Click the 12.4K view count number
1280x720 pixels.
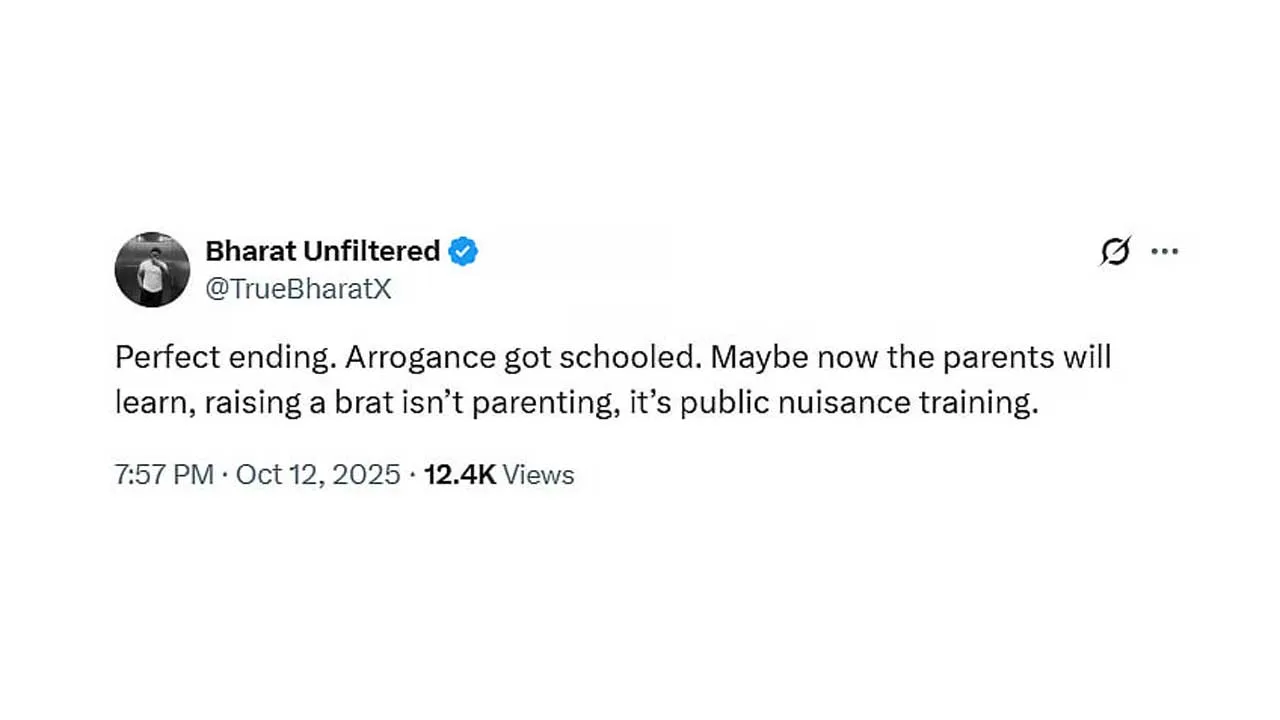pos(460,474)
